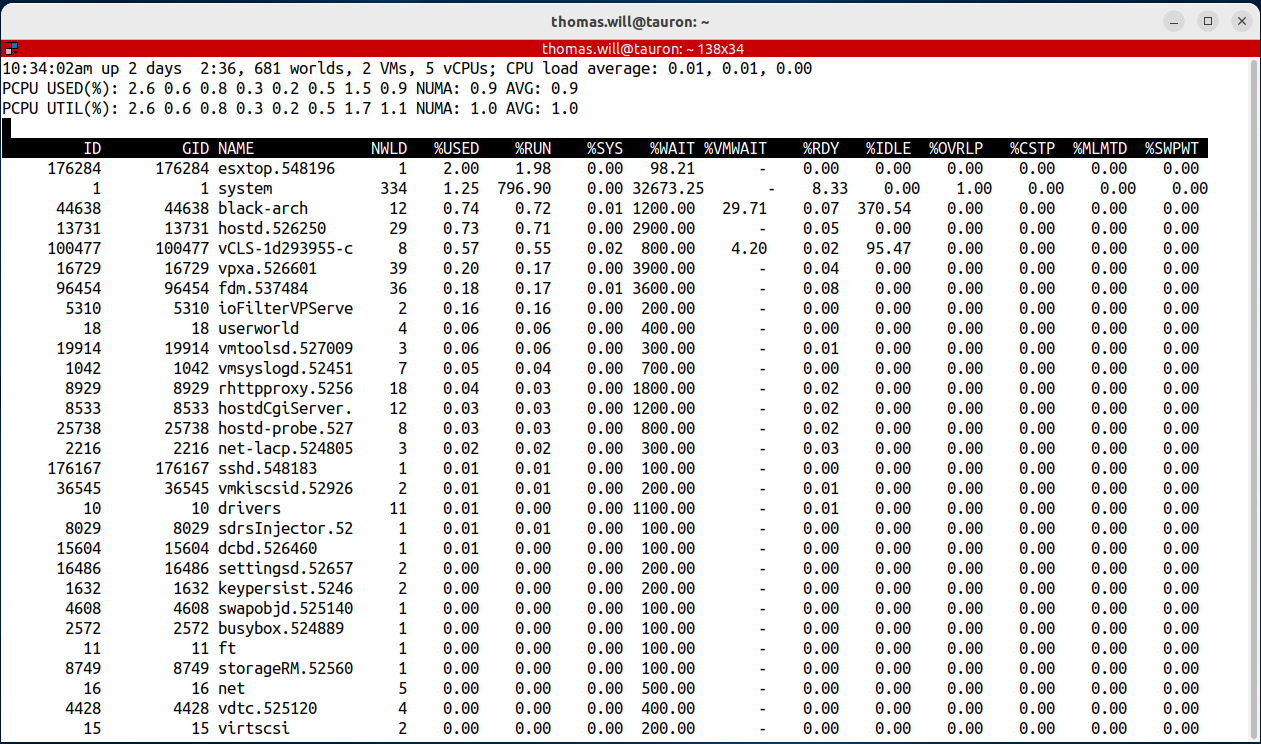Select the %RDY column header
The image size is (1261, 744).
[820, 148]
